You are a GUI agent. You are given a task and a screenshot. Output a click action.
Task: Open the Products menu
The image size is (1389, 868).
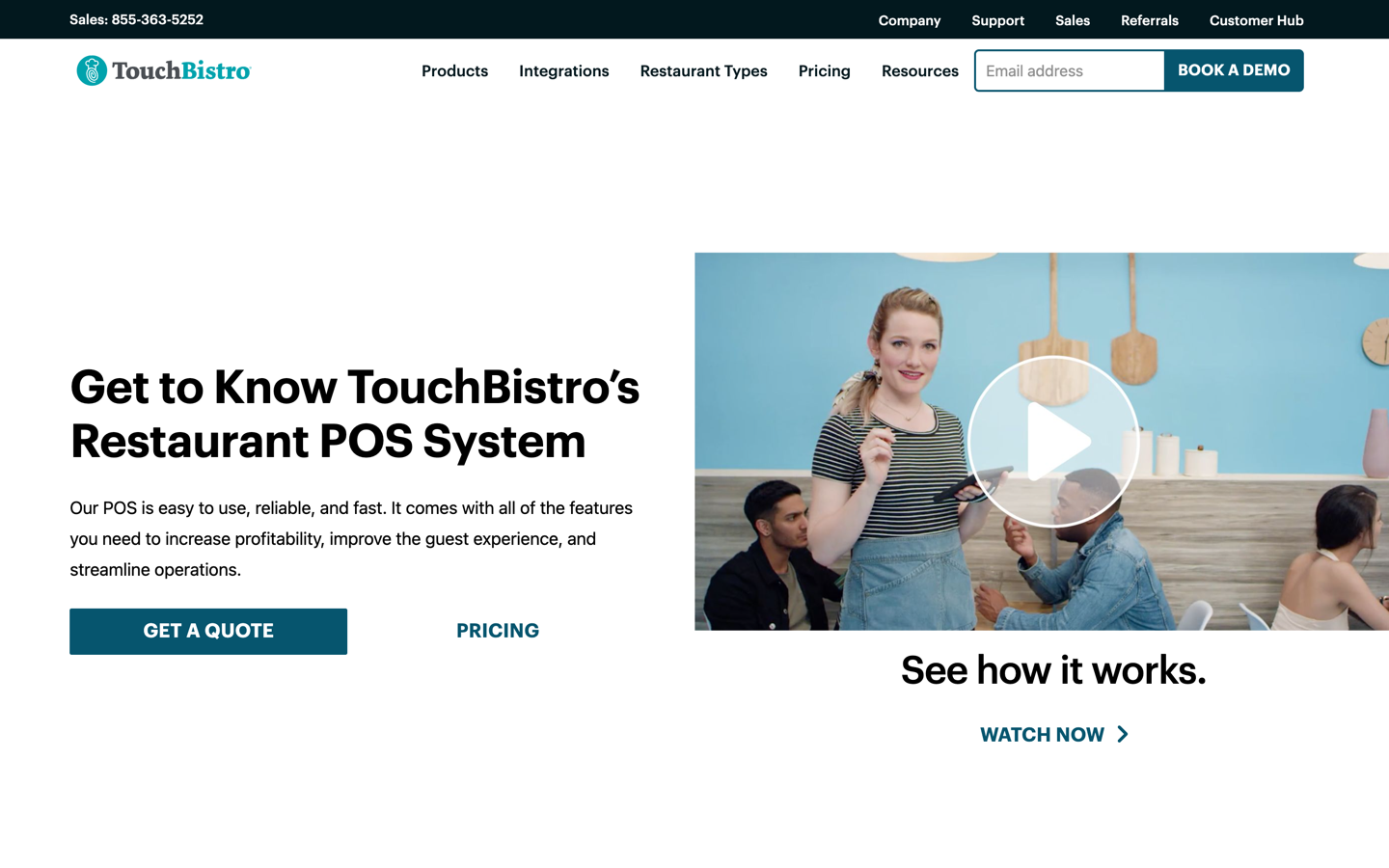pyautogui.click(x=454, y=70)
